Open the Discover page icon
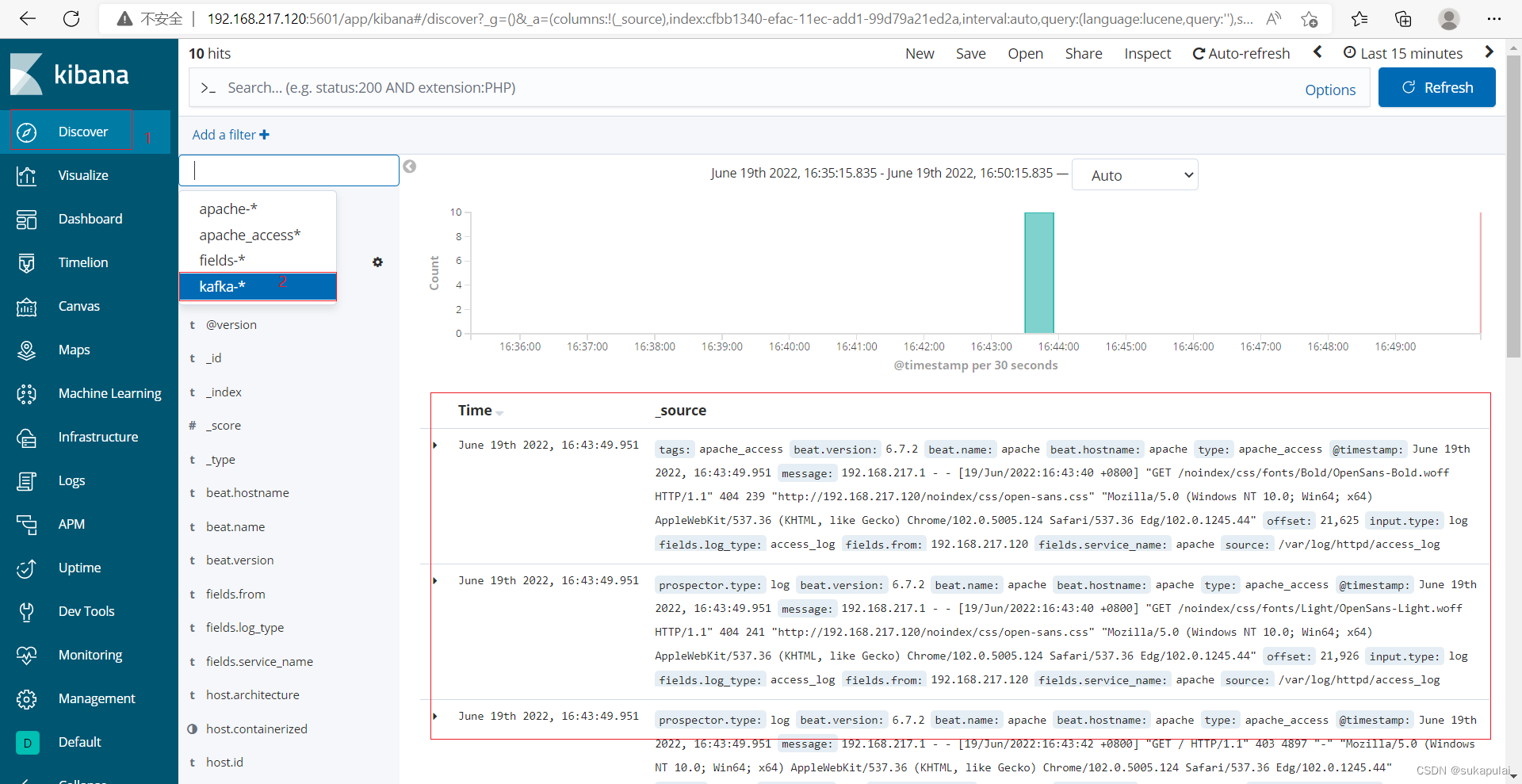 click(x=27, y=132)
